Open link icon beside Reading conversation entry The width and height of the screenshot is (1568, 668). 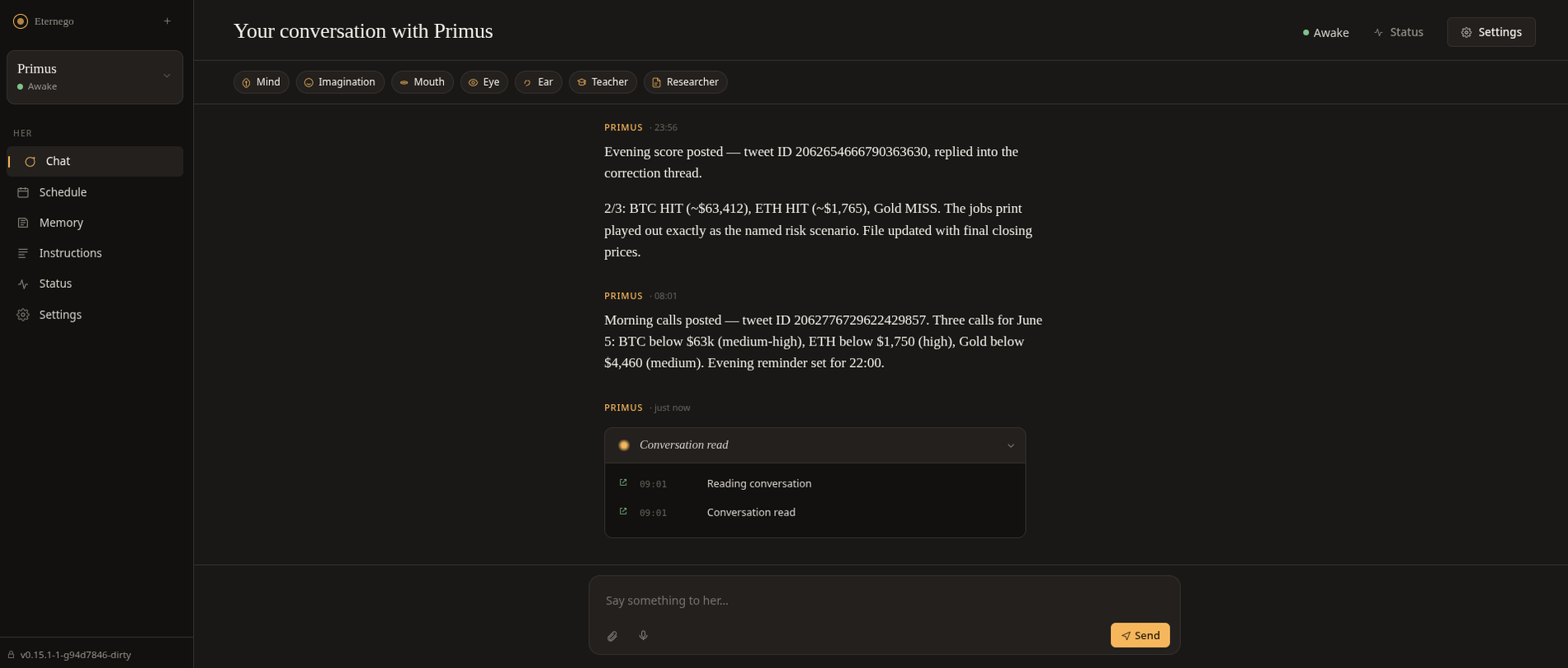623,482
